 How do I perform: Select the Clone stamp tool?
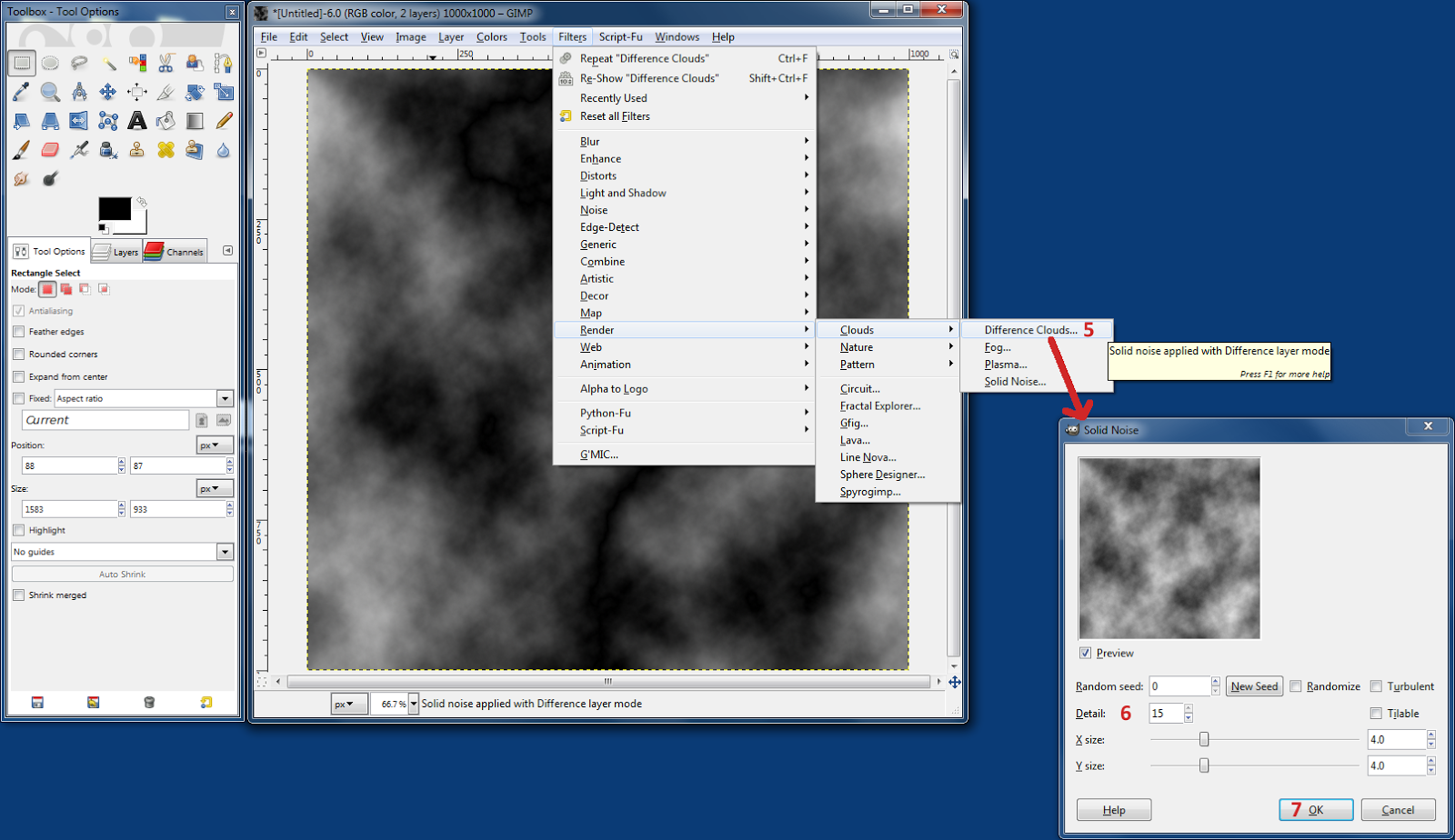(136, 149)
